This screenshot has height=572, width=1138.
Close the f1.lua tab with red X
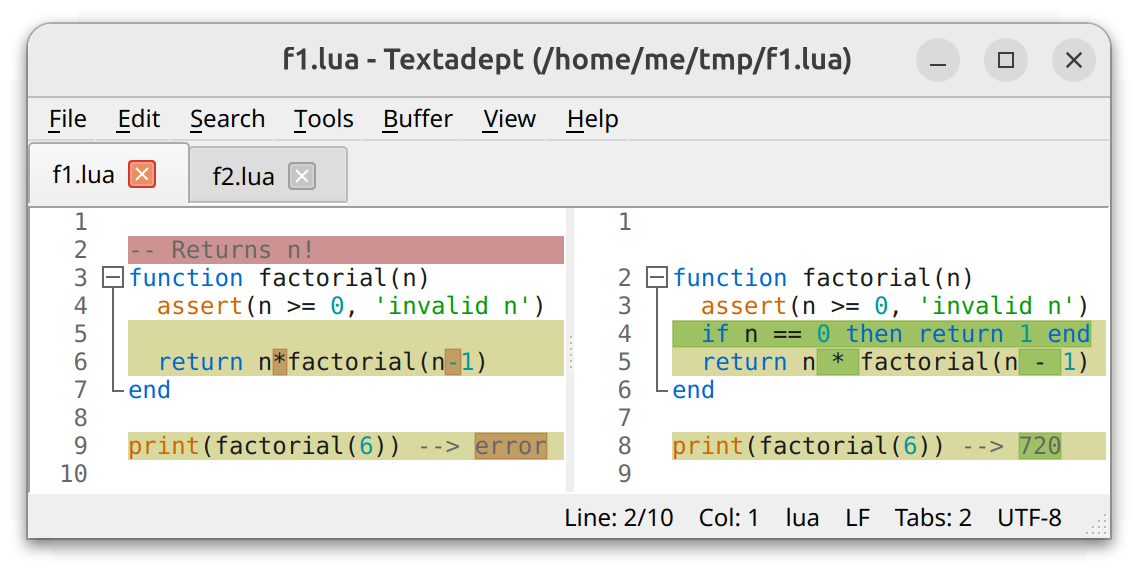(142, 174)
